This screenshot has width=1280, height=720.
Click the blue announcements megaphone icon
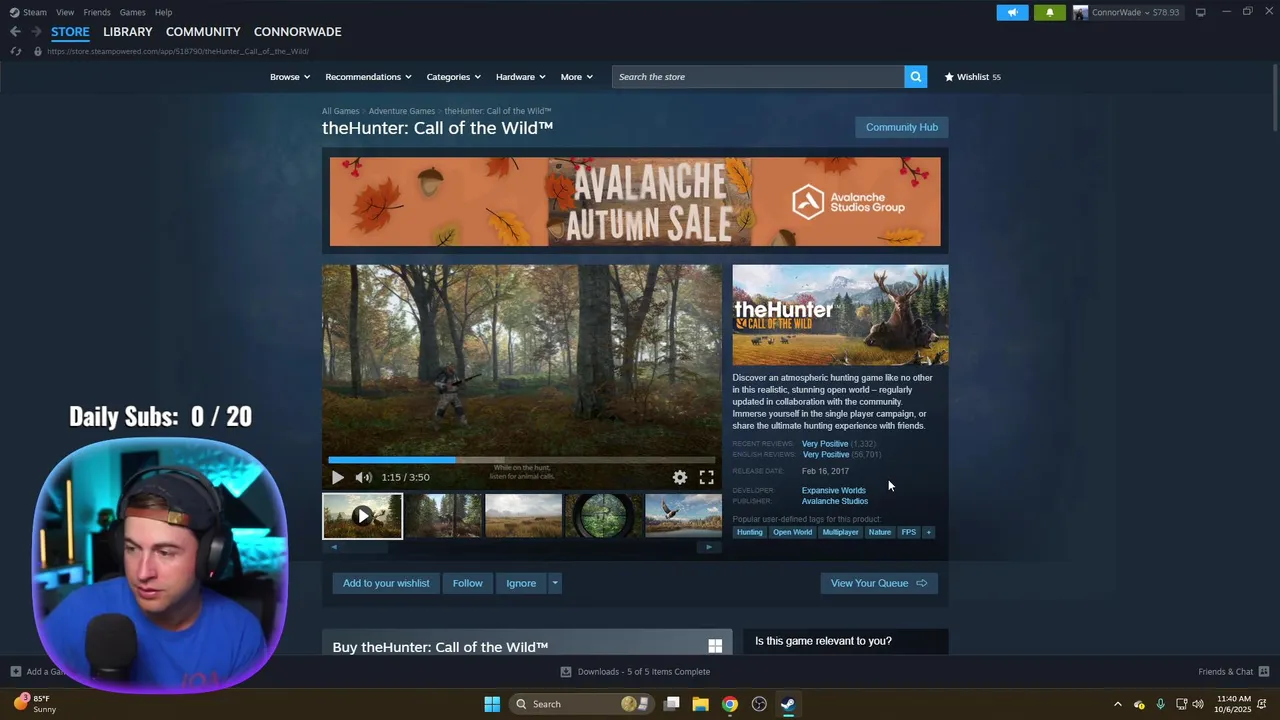point(1012,12)
